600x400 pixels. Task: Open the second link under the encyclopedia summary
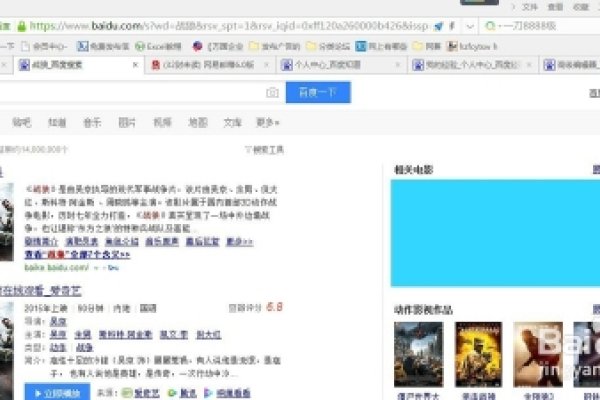coord(82,242)
